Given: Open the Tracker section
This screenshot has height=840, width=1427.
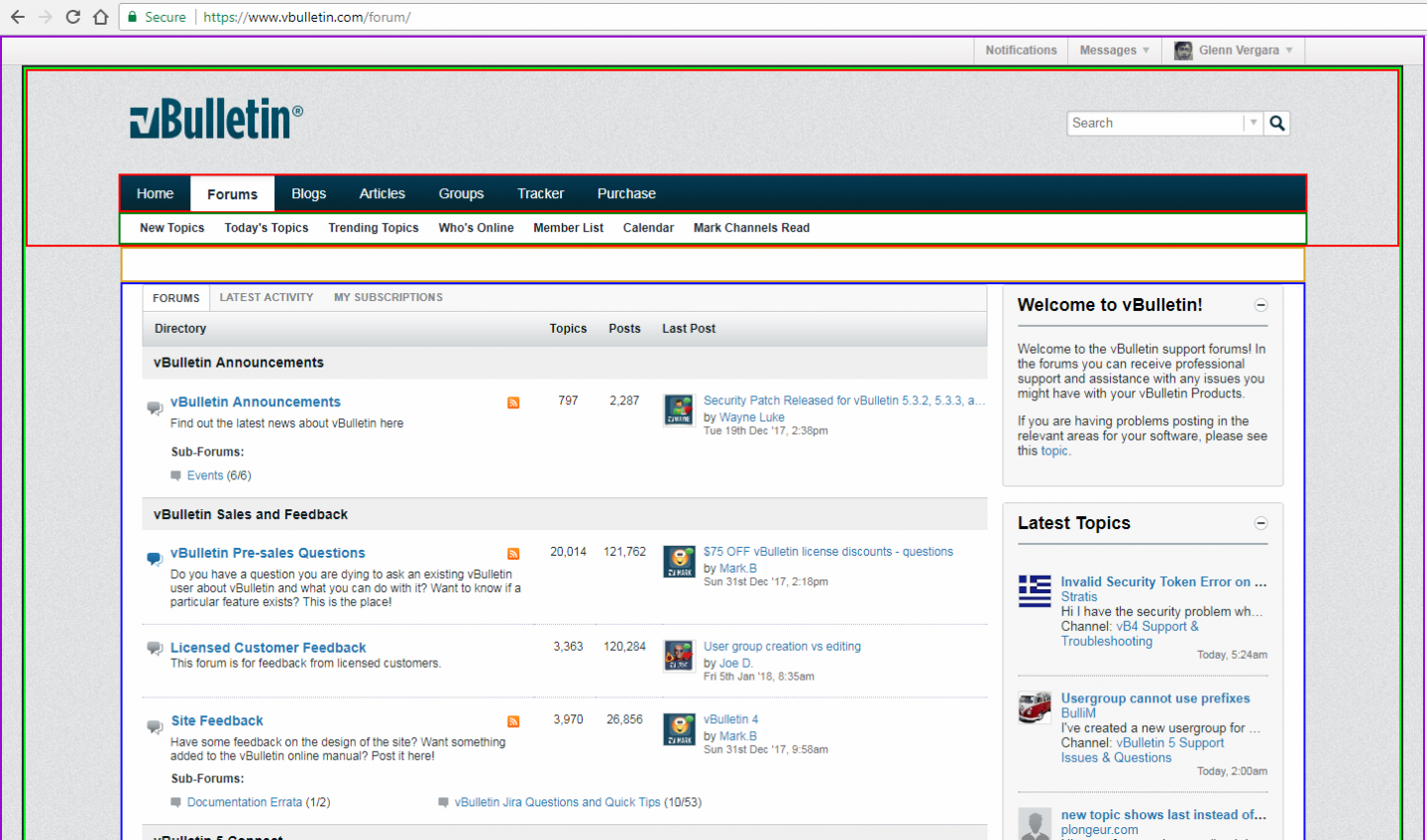Looking at the screenshot, I should (541, 194).
